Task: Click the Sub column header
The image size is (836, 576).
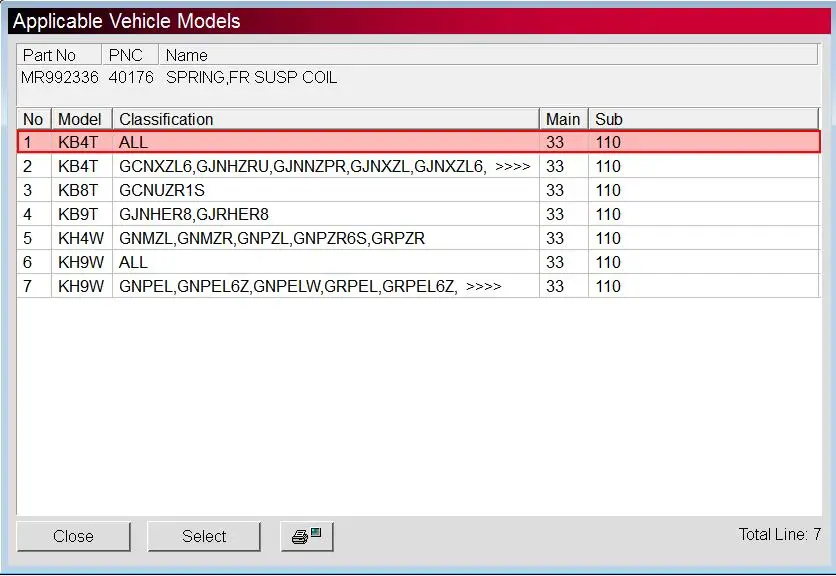Action: tap(703, 119)
